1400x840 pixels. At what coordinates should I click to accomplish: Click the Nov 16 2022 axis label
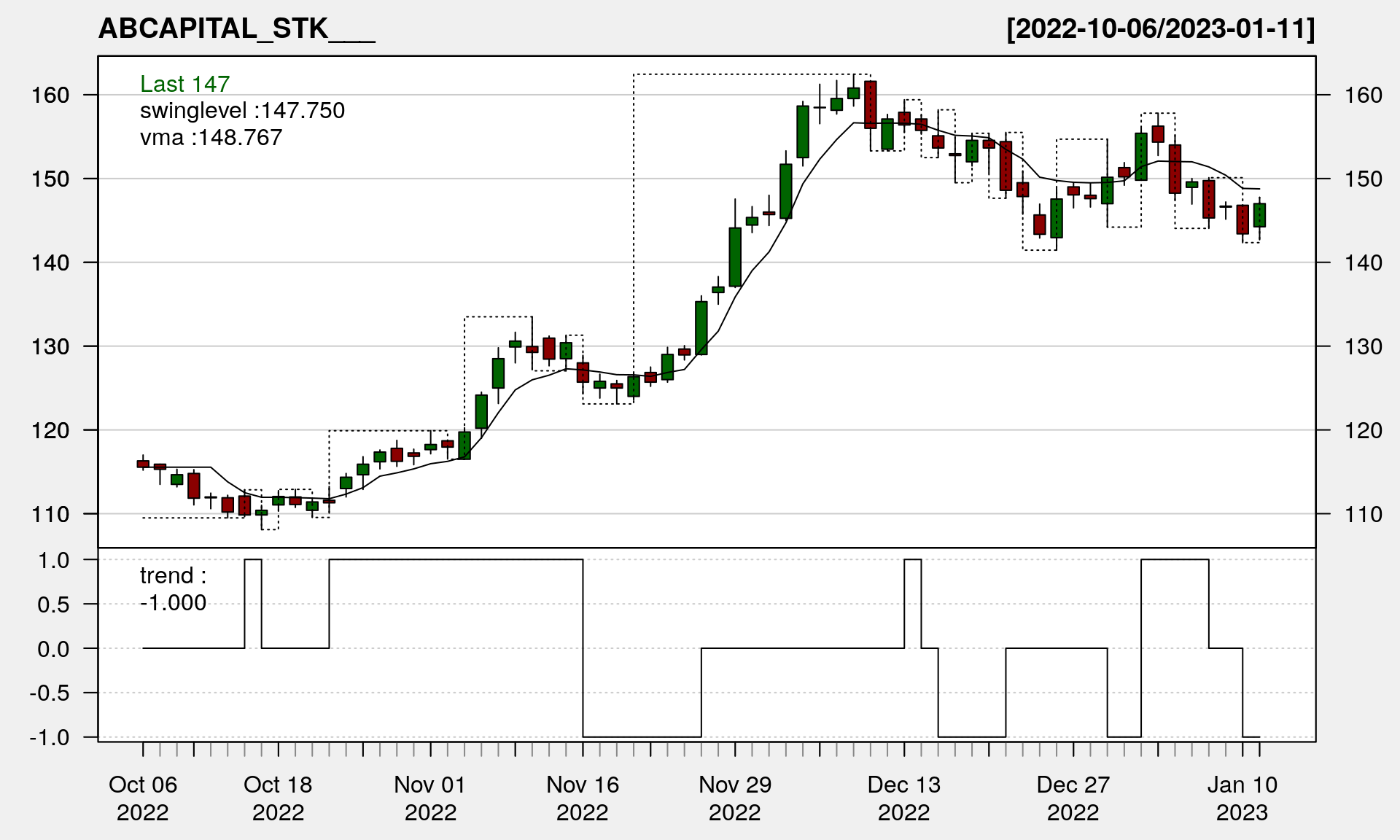click(583, 798)
